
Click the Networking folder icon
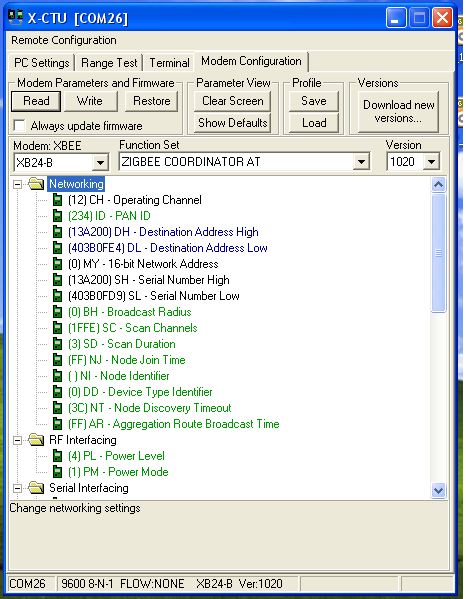click(36, 184)
